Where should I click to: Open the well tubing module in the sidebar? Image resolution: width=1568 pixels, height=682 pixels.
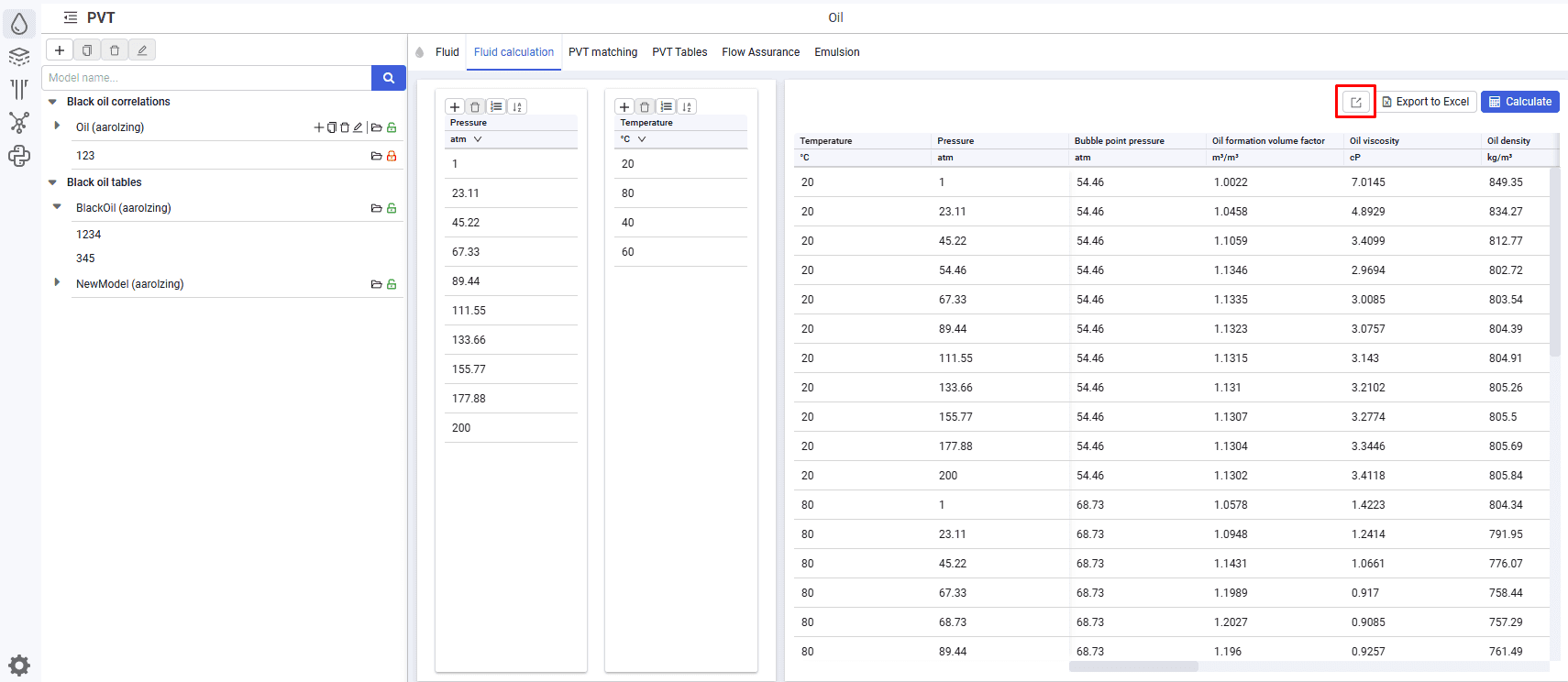(19, 89)
